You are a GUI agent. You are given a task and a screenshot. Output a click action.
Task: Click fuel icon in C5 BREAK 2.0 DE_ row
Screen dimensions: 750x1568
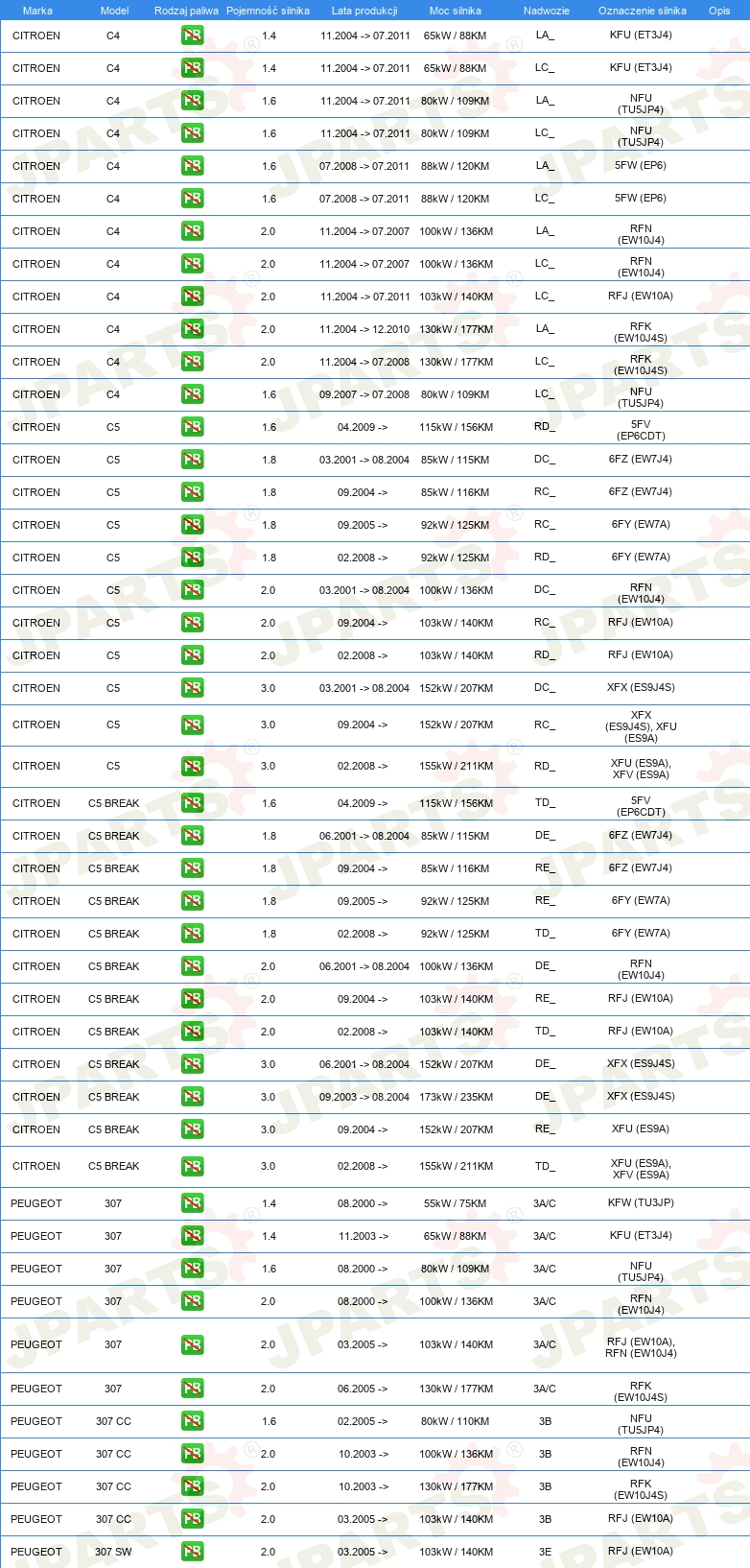tap(193, 966)
